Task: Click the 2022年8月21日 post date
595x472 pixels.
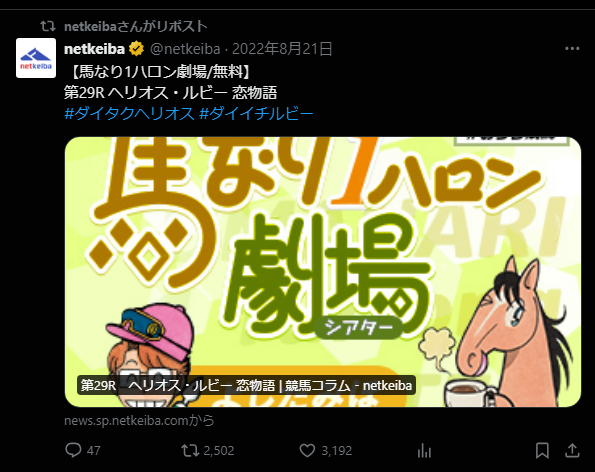Action: coord(282,49)
